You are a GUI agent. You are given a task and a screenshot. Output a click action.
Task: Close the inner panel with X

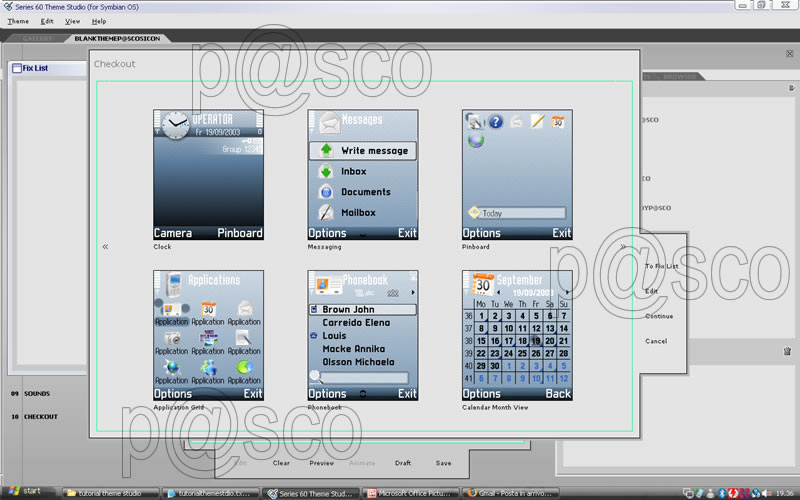[790, 54]
